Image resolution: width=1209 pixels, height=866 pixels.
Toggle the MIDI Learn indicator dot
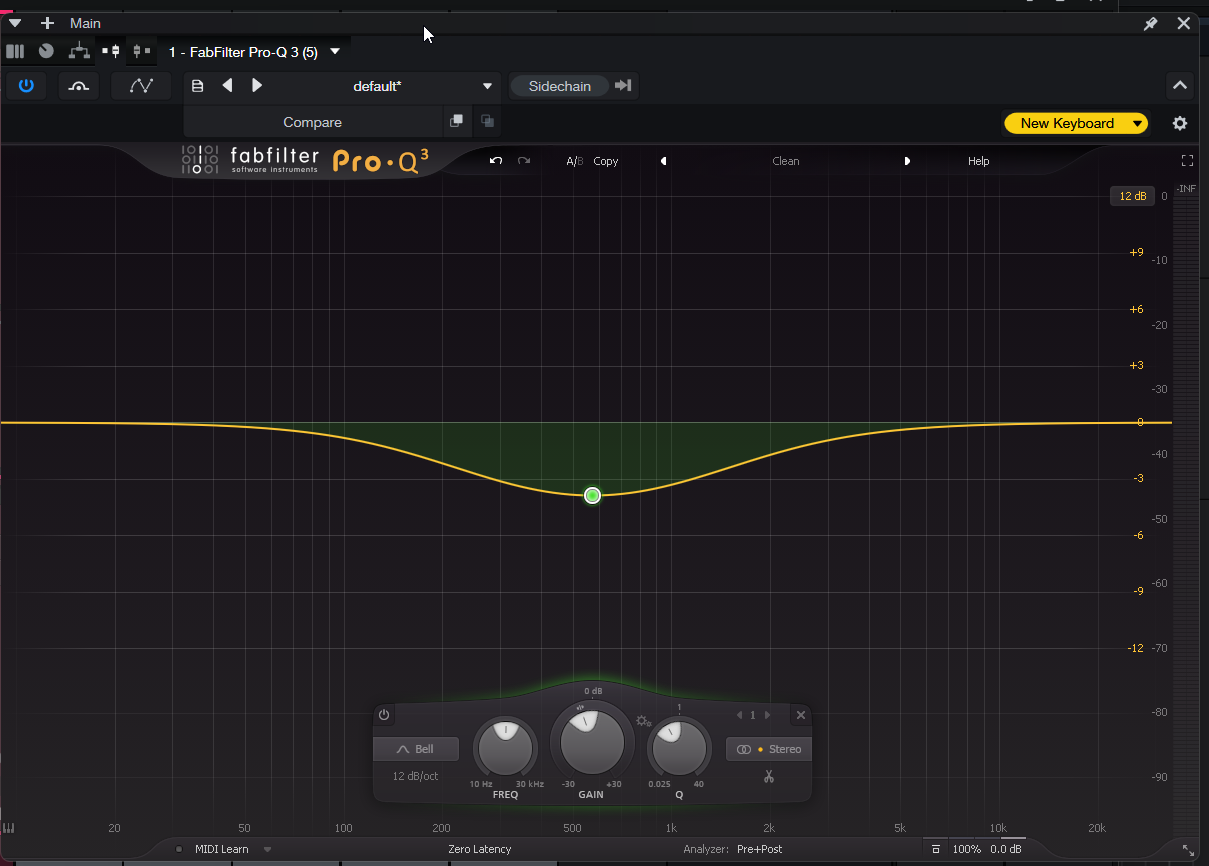point(179,849)
